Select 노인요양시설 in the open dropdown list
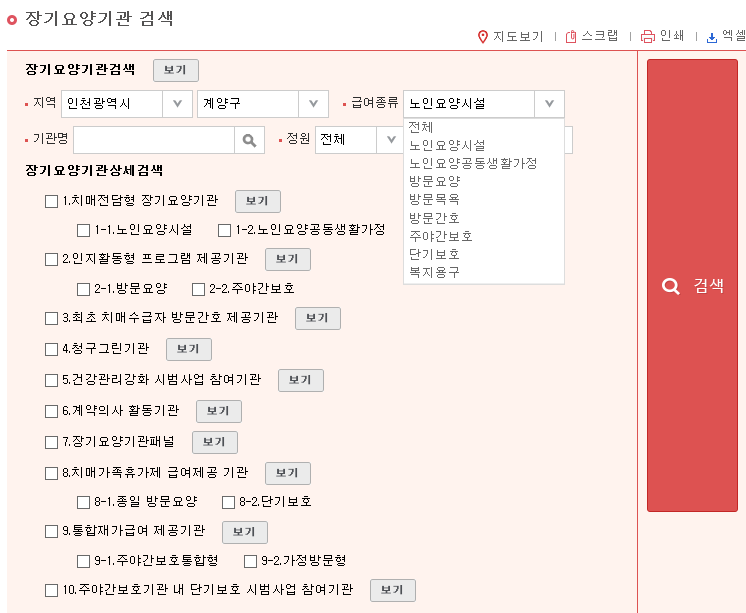The image size is (746, 613). point(483,145)
